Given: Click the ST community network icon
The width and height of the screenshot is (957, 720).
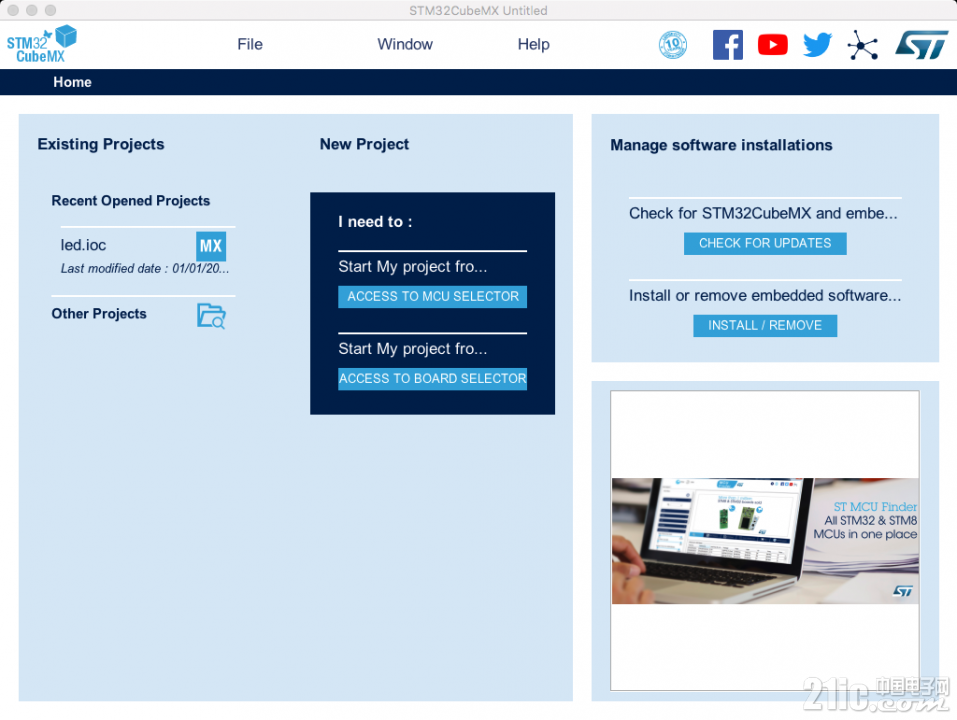Looking at the screenshot, I should click(x=862, y=45).
